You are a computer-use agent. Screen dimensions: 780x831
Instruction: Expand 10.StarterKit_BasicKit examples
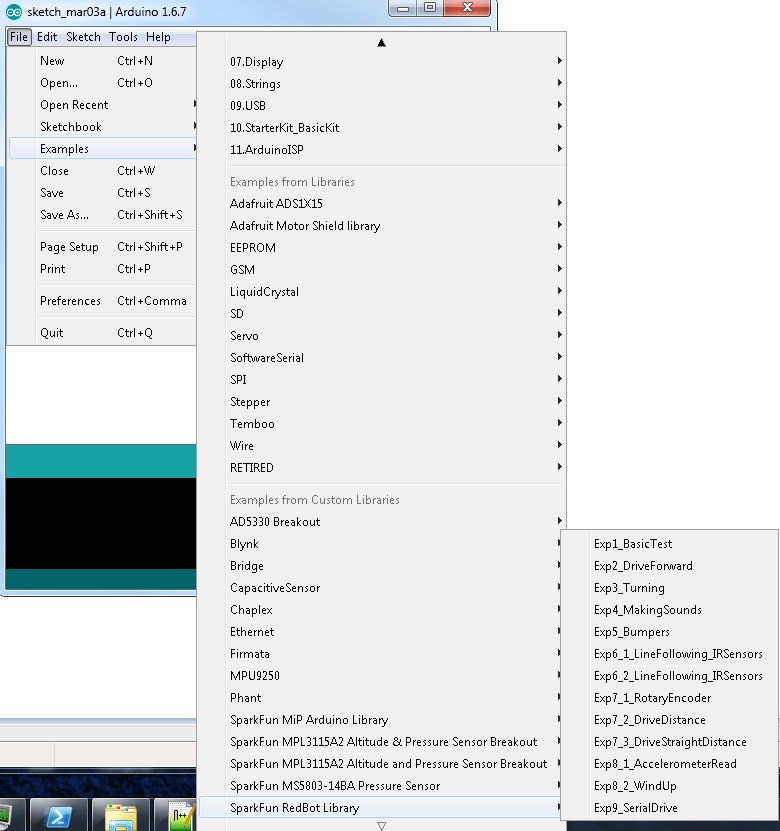click(382, 128)
